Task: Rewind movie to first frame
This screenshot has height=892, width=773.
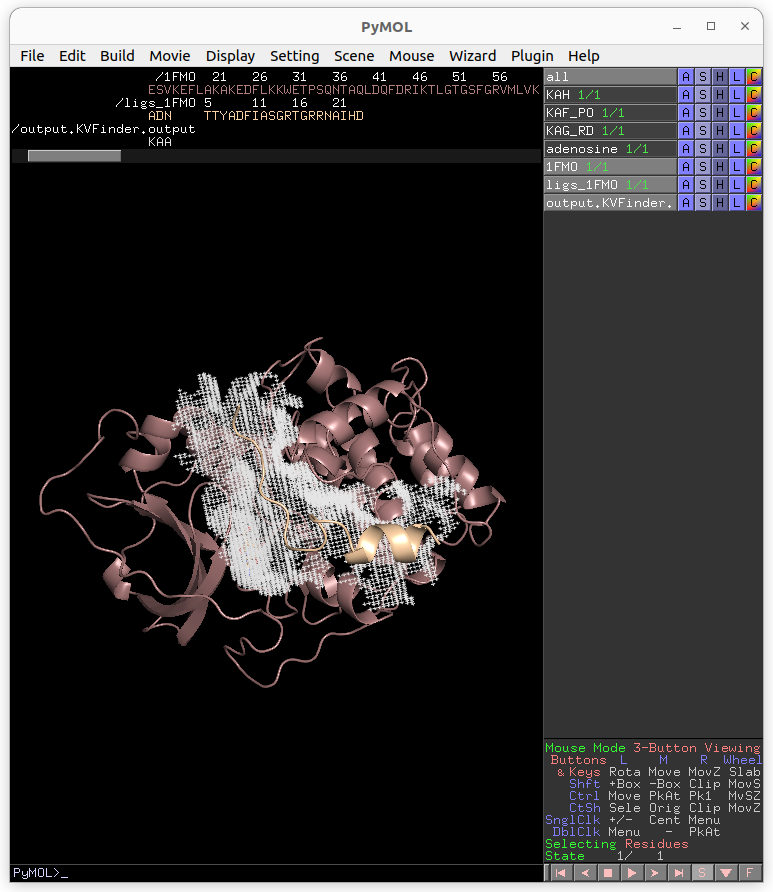Action: click(560, 873)
